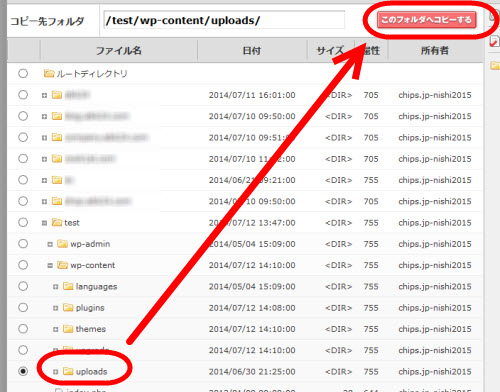Click the date 2014/07/12 13:47:00
The width and height of the screenshot is (500, 392).
pyautogui.click(x=252, y=223)
